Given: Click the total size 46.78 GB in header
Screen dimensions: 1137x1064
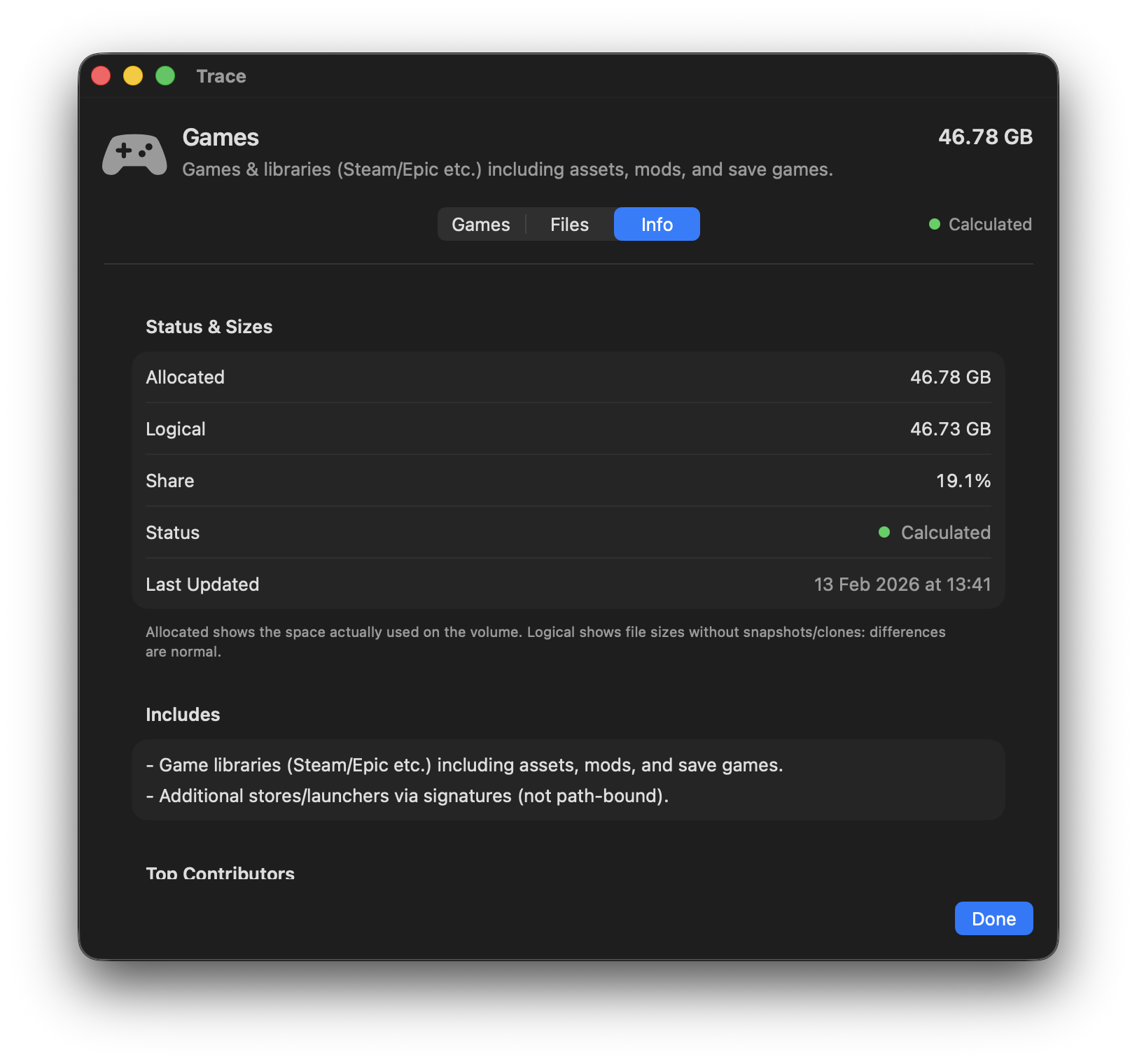Looking at the screenshot, I should pyautogui.click(x=985, y=136).
